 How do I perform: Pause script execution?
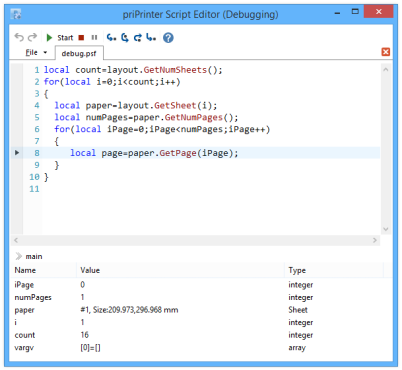coord(94,38)
